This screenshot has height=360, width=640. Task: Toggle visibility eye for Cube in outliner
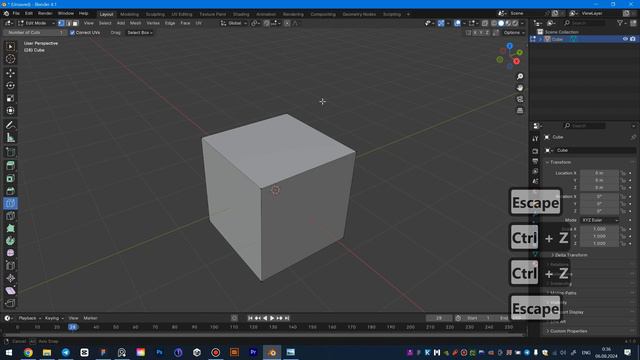(x=625, y=39)
